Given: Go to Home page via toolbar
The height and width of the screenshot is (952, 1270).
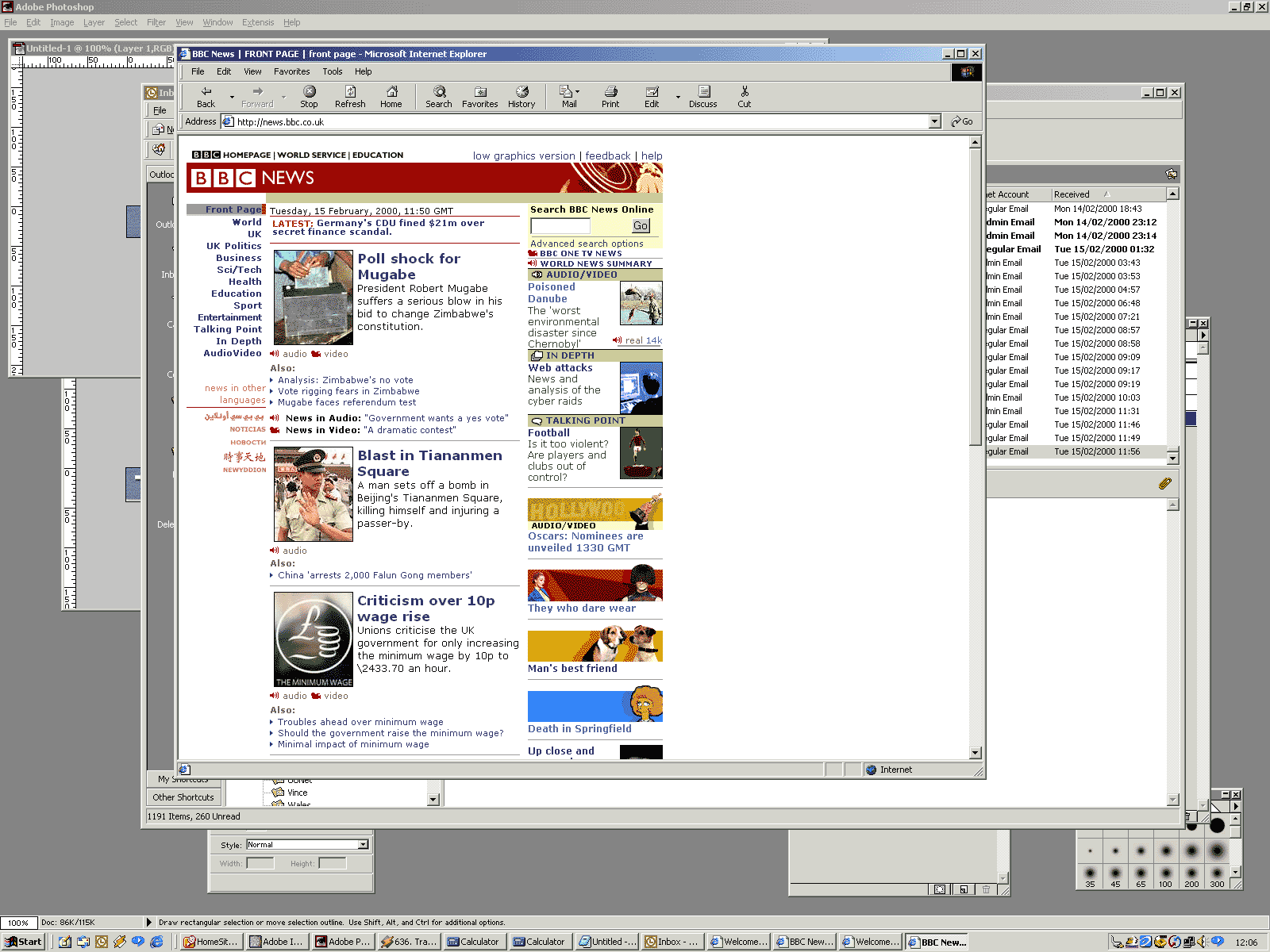Looking at the screenshot, I should (x=391, y=97).
